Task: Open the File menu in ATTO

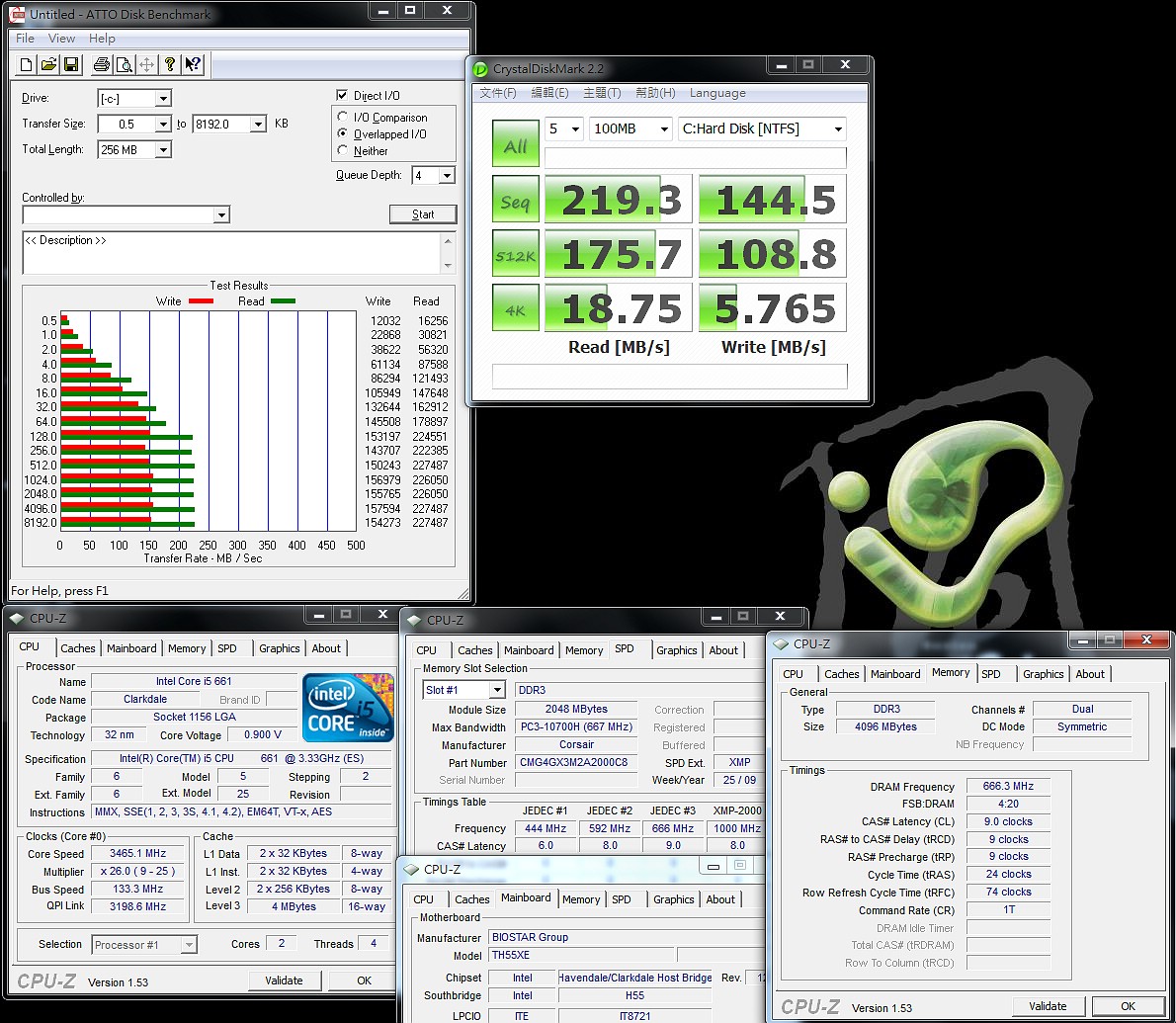Action: [x=25, y=39]
